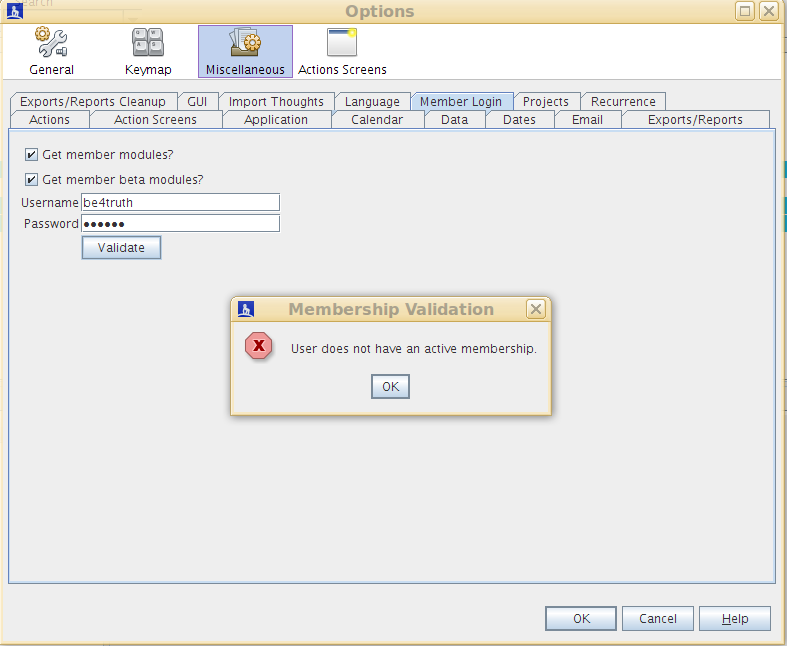This screenshot has height=646, width=787.
Task: Click the Membership Validation dialog app icon
Action: (x=246, y=309)
